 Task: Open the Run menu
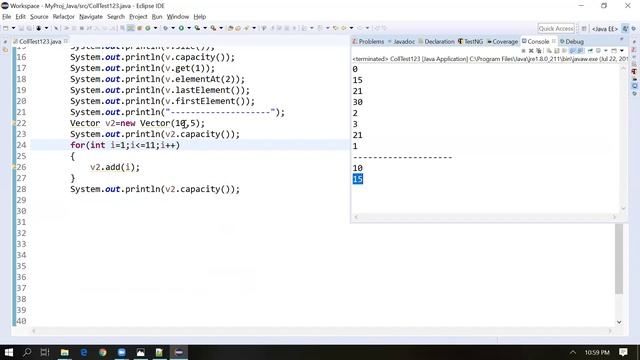(157, 17)
